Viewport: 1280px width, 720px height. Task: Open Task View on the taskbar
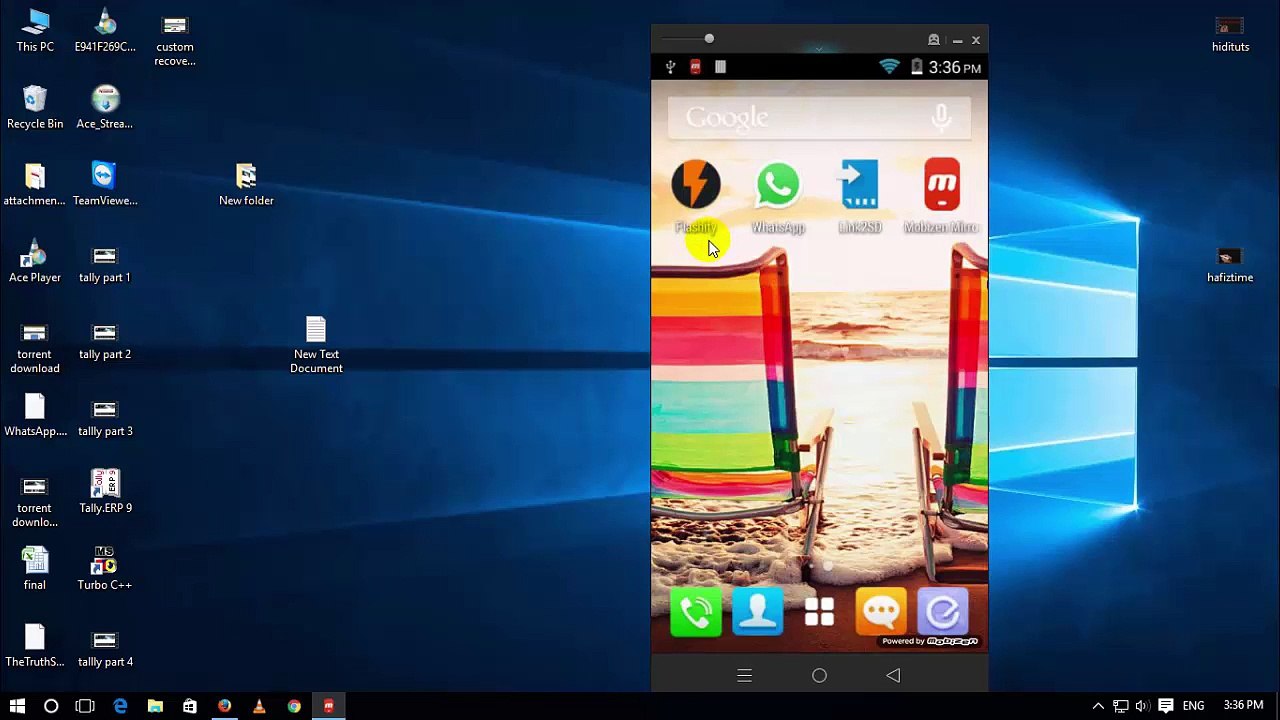pyautogui.click(x=85, y=706)
